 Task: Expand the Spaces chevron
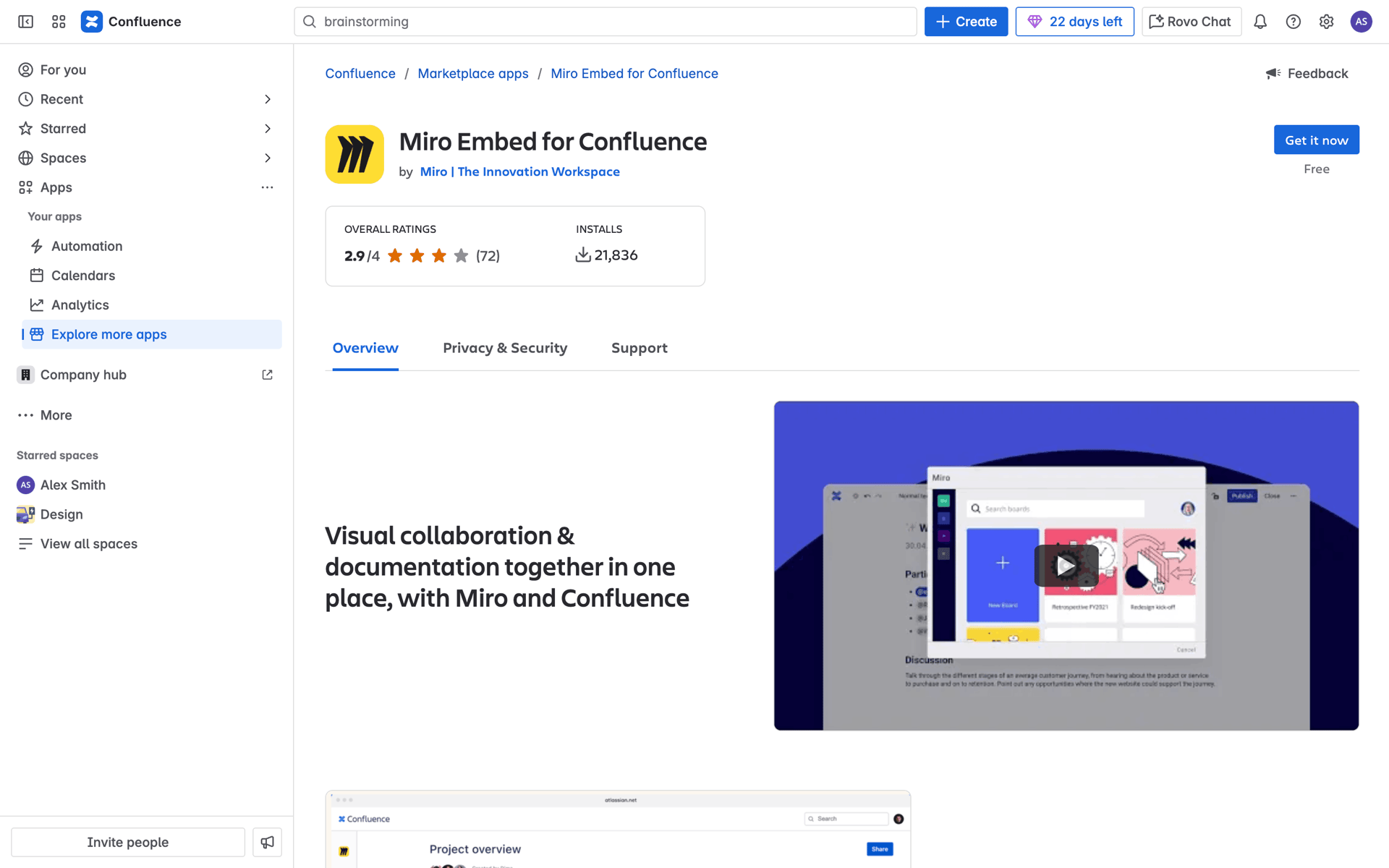point(268,158)
